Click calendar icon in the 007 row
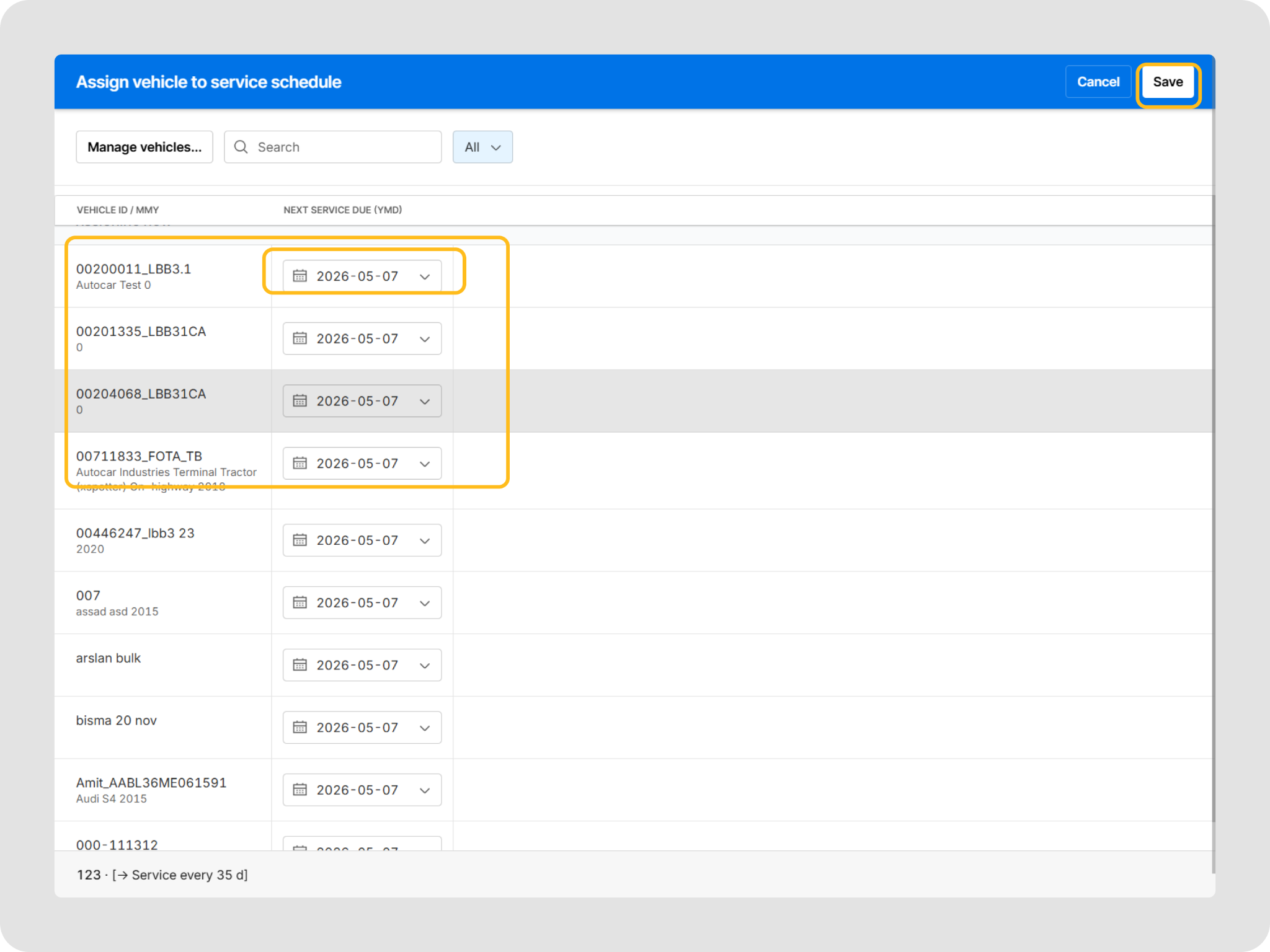The height and width of the screenshot is (952, 1270). [x=300, y=602]
